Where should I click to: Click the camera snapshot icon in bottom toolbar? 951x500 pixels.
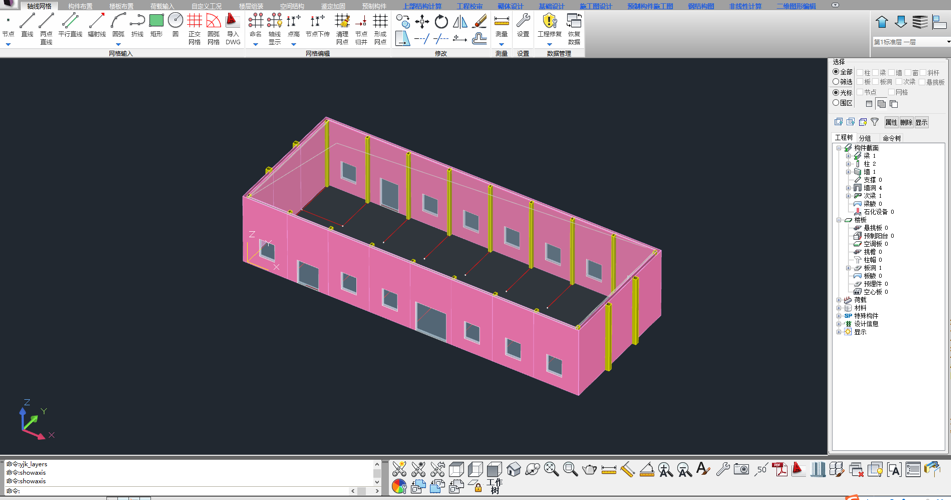click(x=741, y=468)
